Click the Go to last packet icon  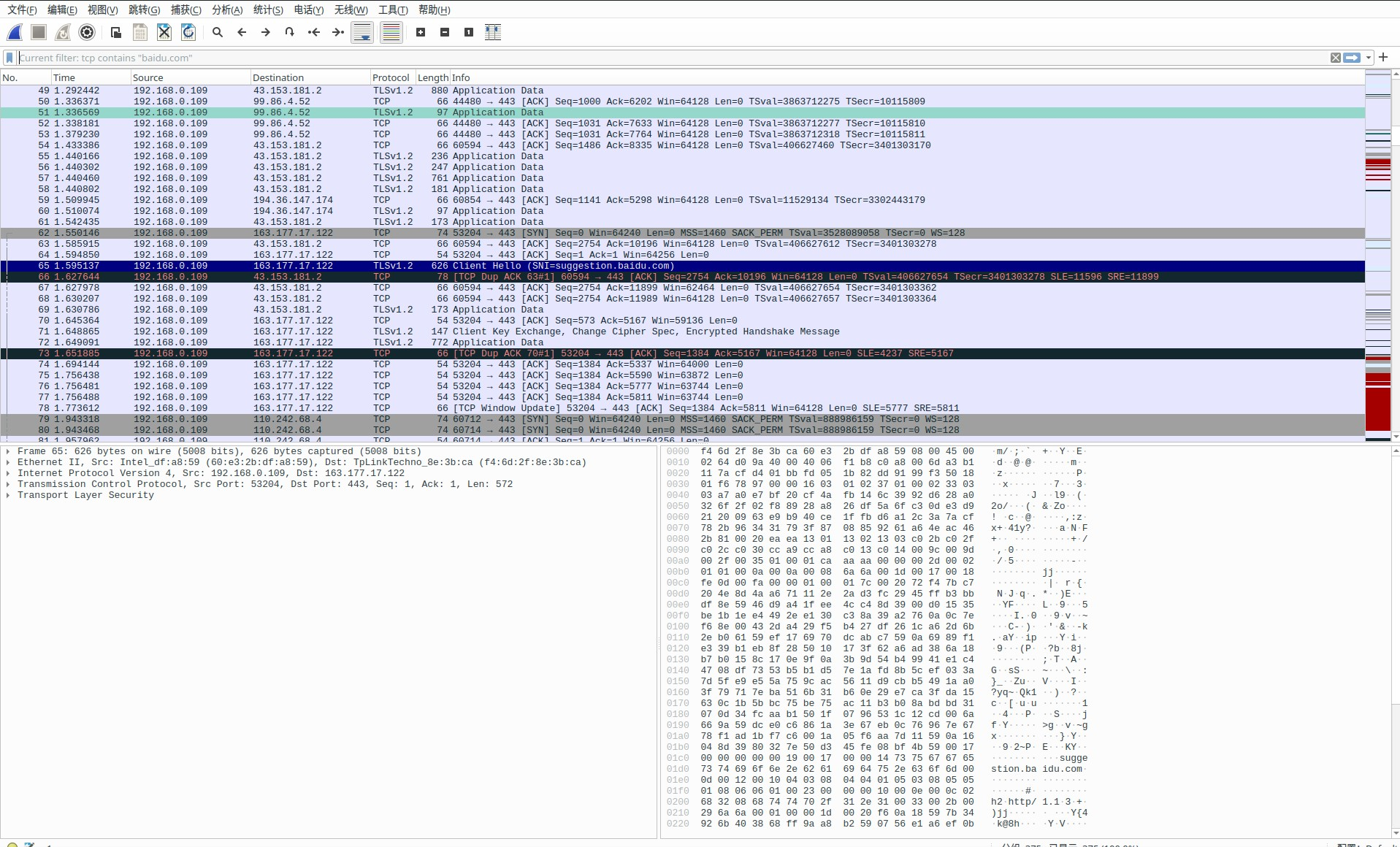[x=338, y=31]
